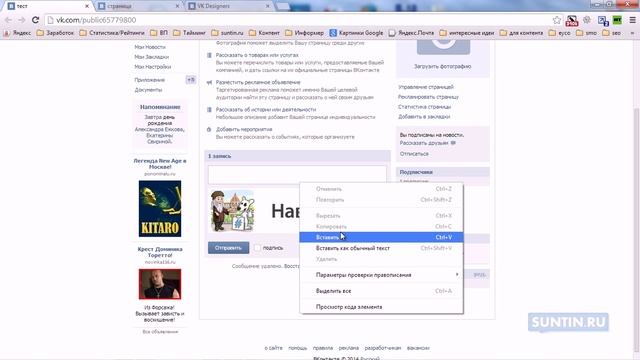Open the smo bookmarks folder
The height and width of the screenshot is (360, 640).
pos(587,33)
